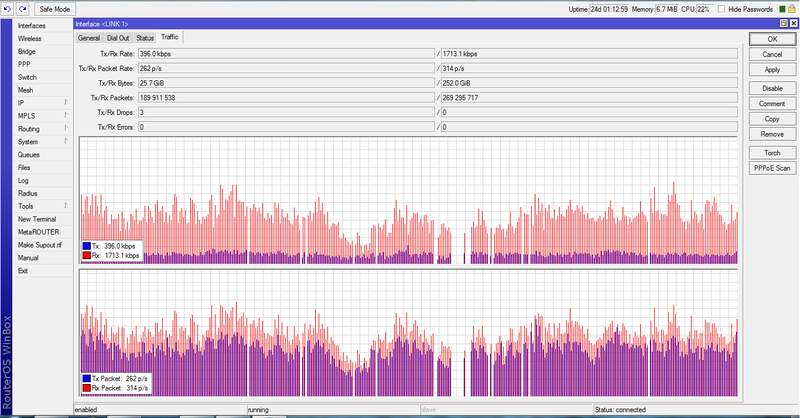
Task: Click the Cancel button
Action: pyautogui.click(x=772, y=54)
